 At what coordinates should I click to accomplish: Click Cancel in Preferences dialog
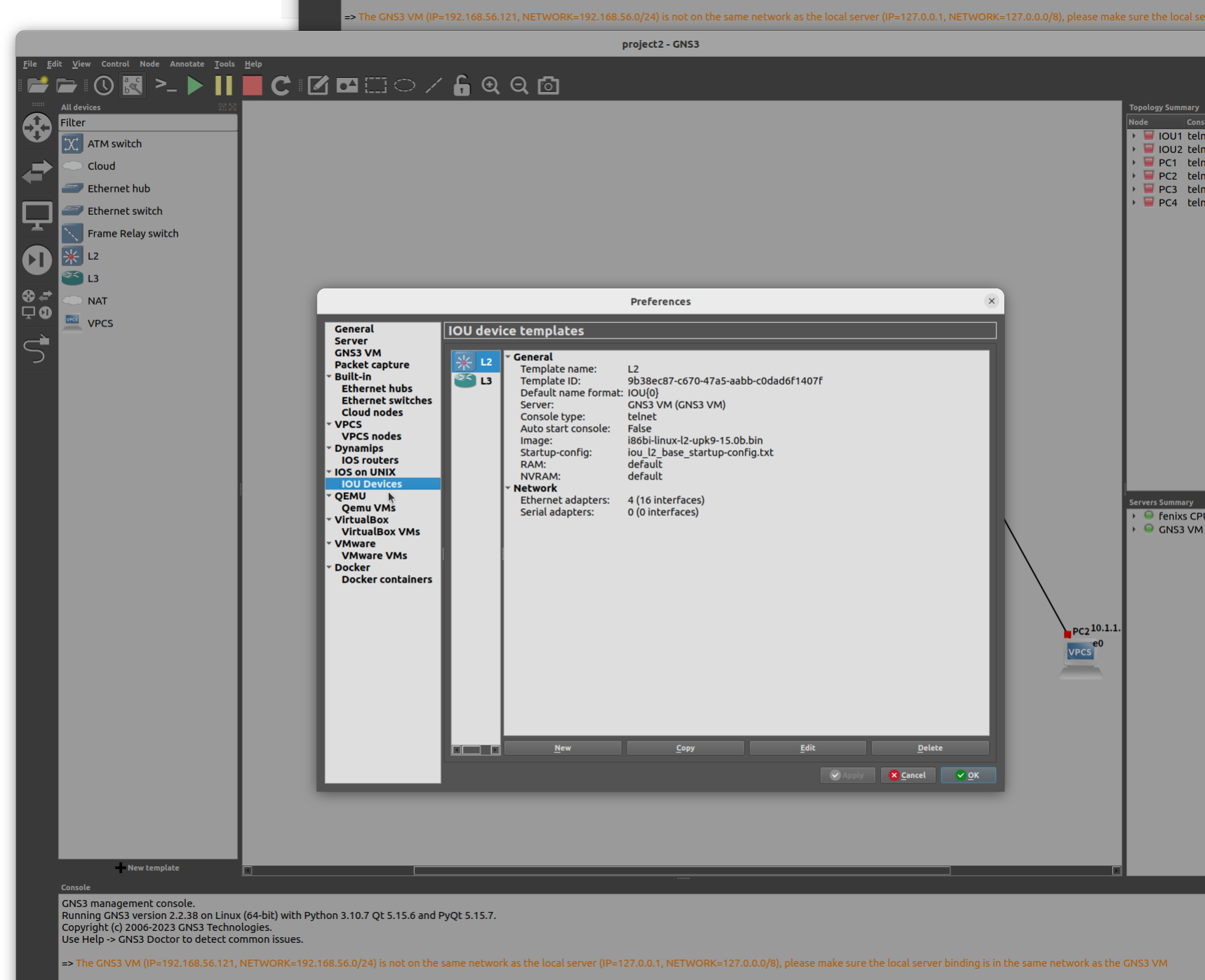pos(907,776)
